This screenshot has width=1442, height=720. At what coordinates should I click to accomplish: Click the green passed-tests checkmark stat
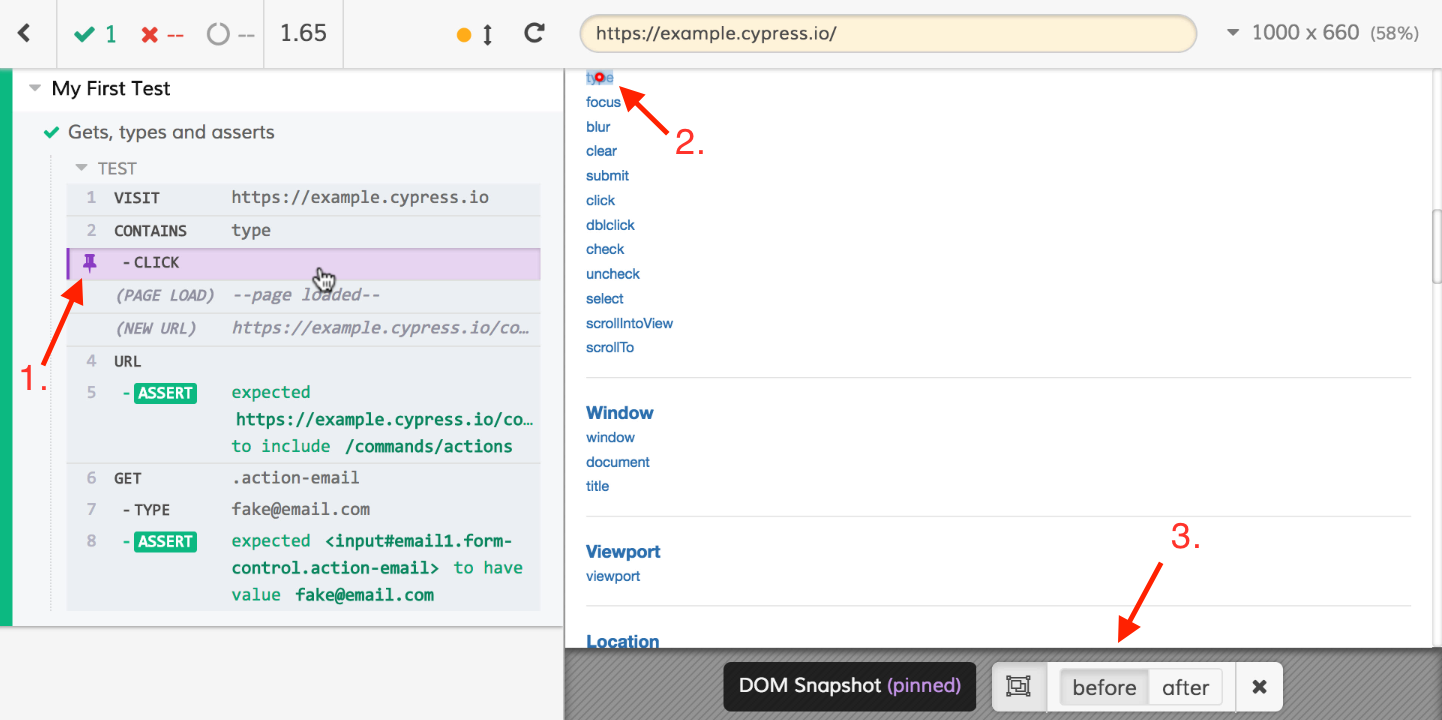(x=95, y=33)
